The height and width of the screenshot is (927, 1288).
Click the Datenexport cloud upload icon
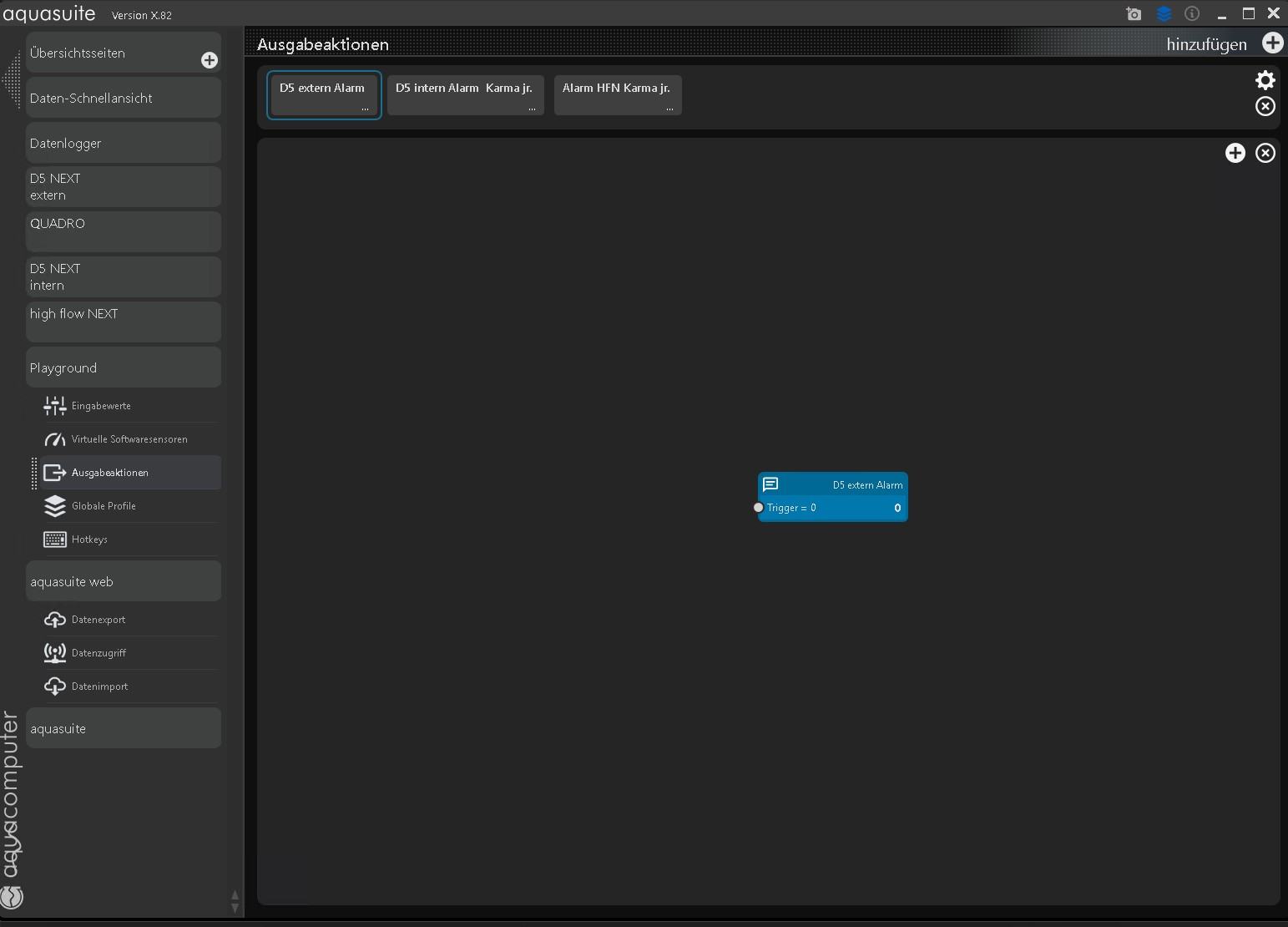[x=55, y=620]
